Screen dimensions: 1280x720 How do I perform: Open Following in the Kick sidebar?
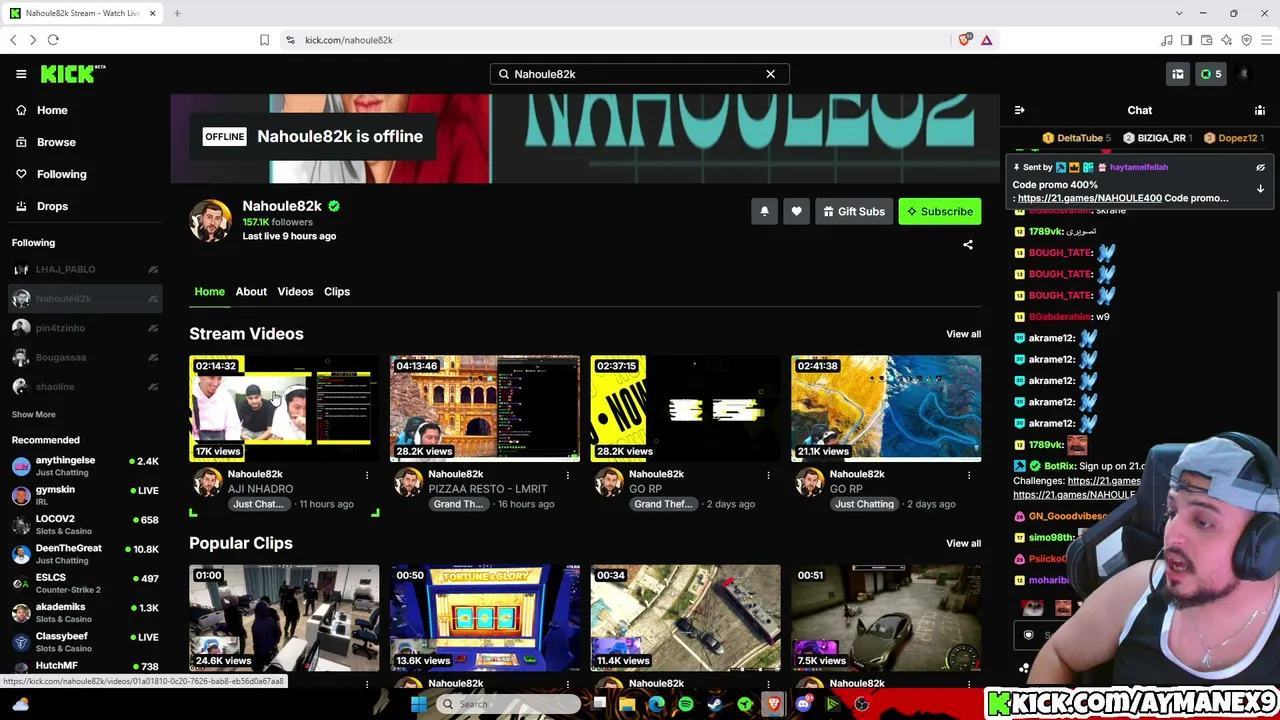[61, 174]
